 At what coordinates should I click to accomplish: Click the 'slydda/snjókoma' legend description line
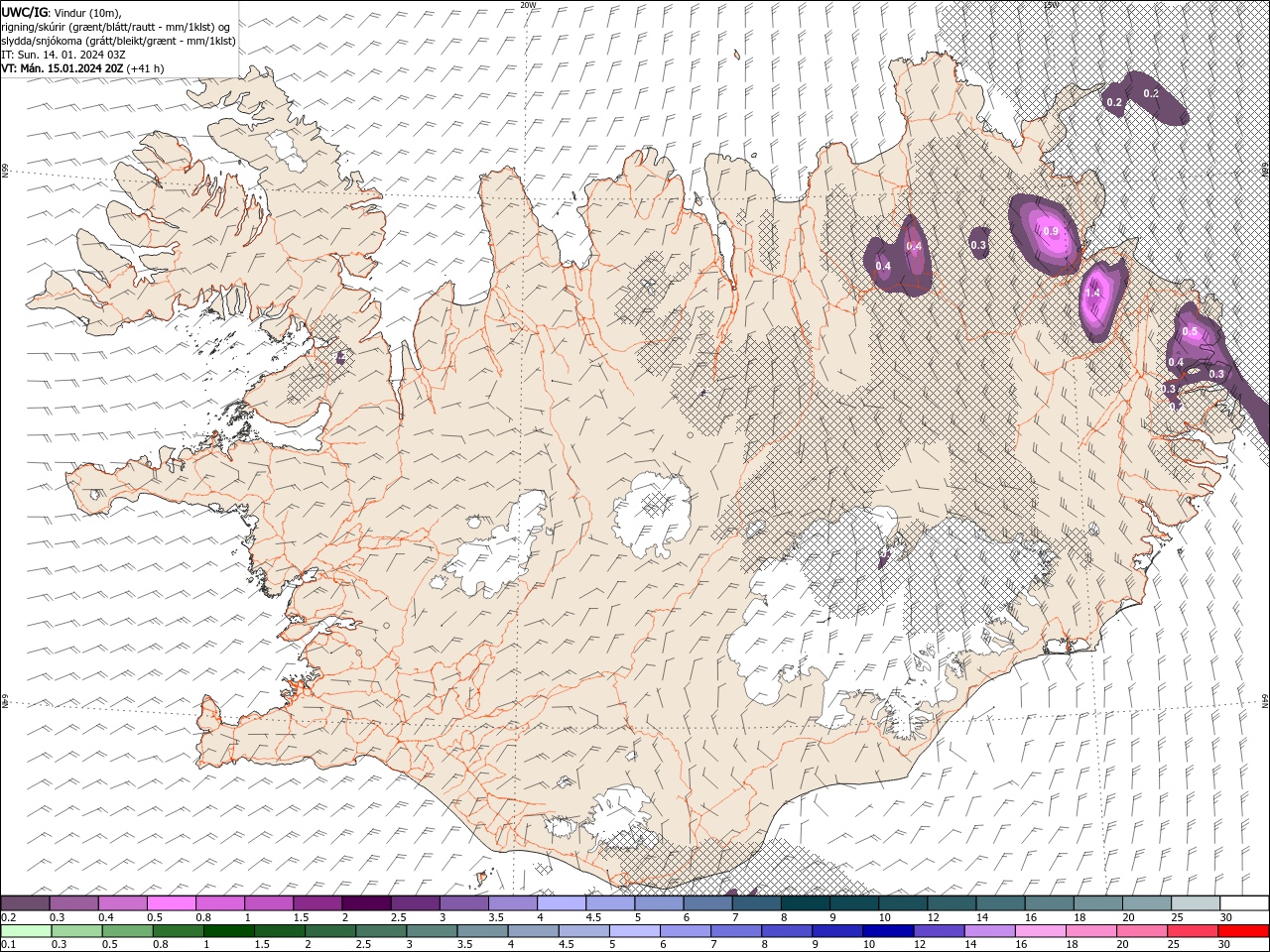[119, 41]
